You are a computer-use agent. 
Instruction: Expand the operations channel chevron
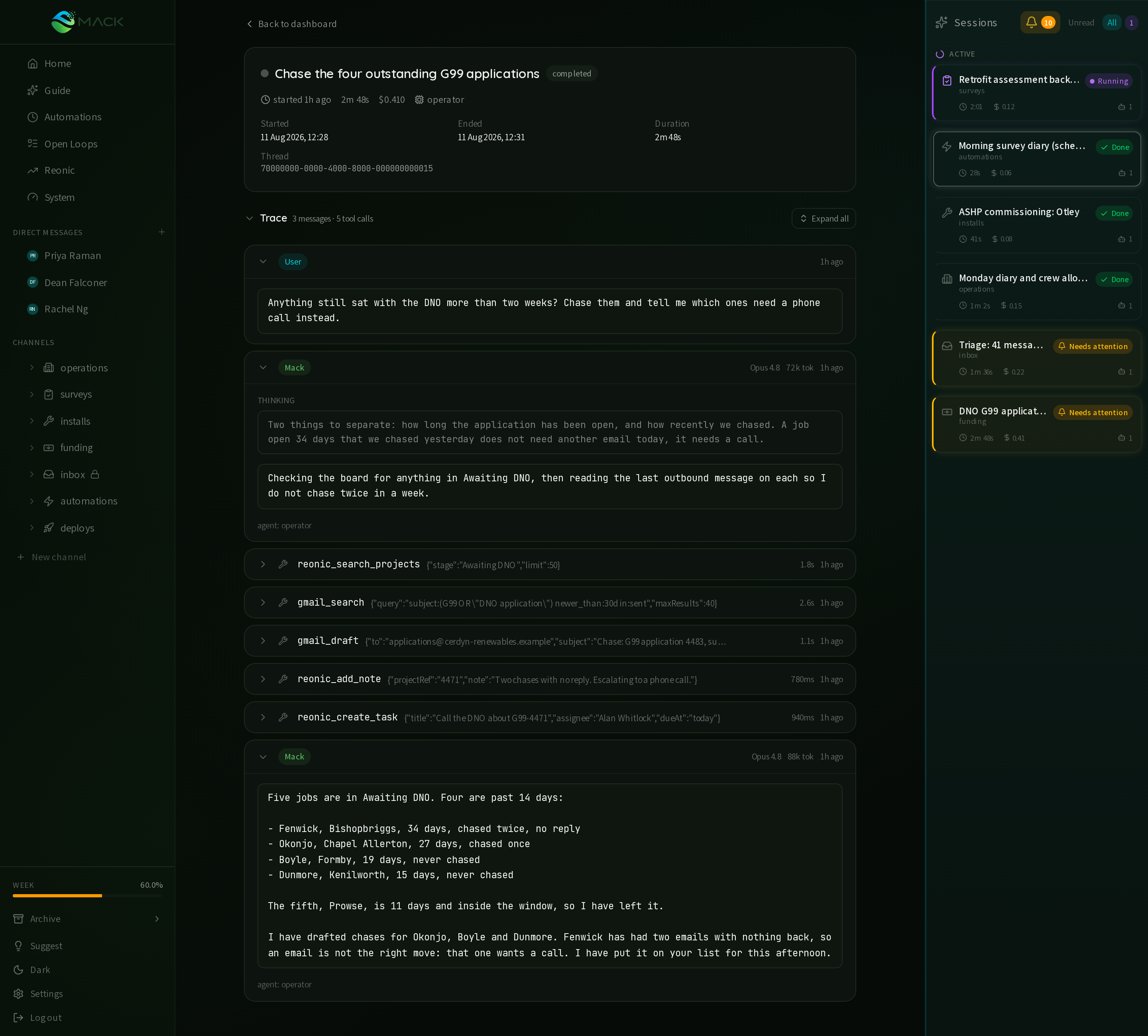pyautogui.click(x=32, y=368)
